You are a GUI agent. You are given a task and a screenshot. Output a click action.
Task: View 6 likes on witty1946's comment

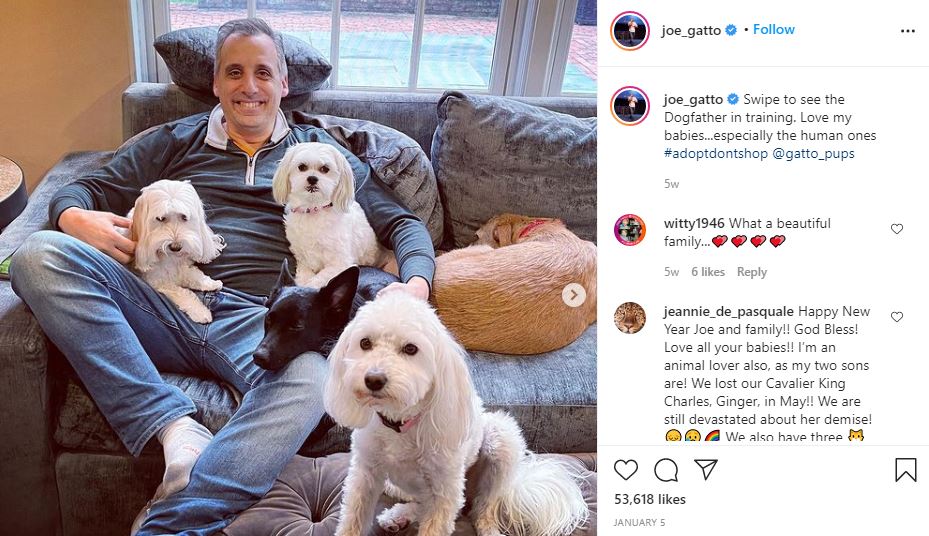tap(708, 272)
